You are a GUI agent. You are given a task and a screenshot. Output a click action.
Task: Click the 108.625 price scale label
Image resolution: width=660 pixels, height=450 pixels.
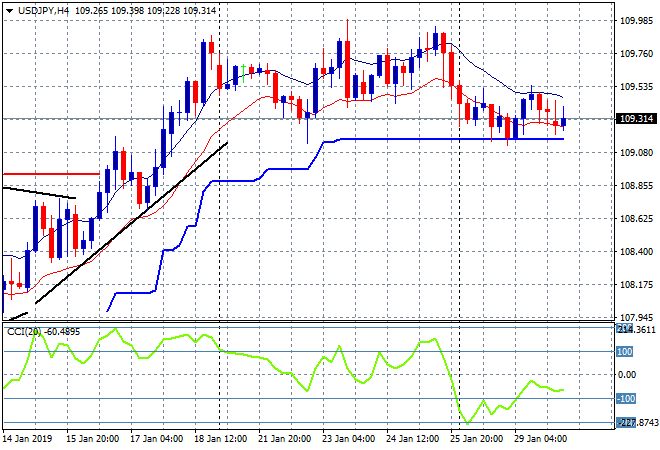tap(637, 218)
